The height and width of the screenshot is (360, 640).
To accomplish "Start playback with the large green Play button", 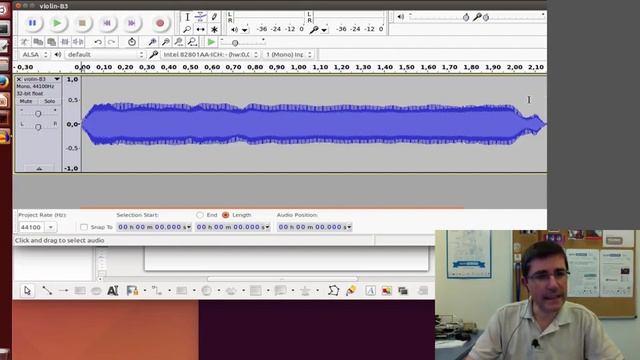I will pyautogui.click(x=57, y=23).
